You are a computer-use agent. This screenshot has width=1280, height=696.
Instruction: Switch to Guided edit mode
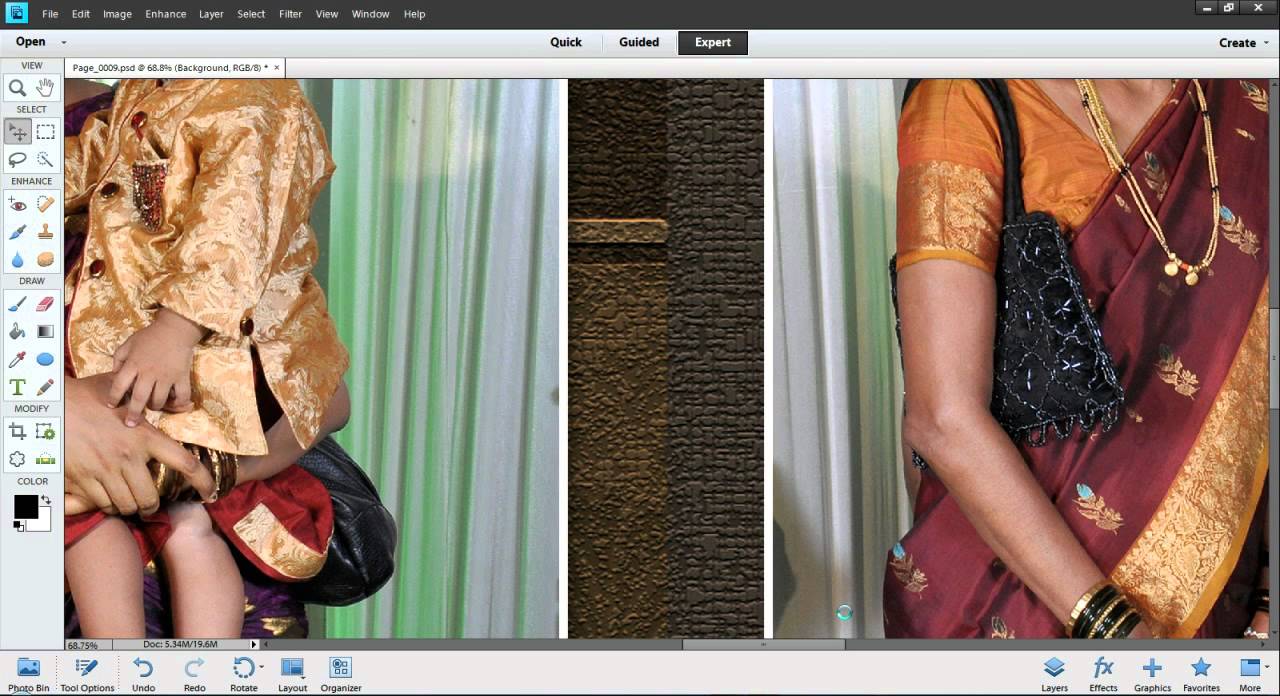click(x=639, y=42)
